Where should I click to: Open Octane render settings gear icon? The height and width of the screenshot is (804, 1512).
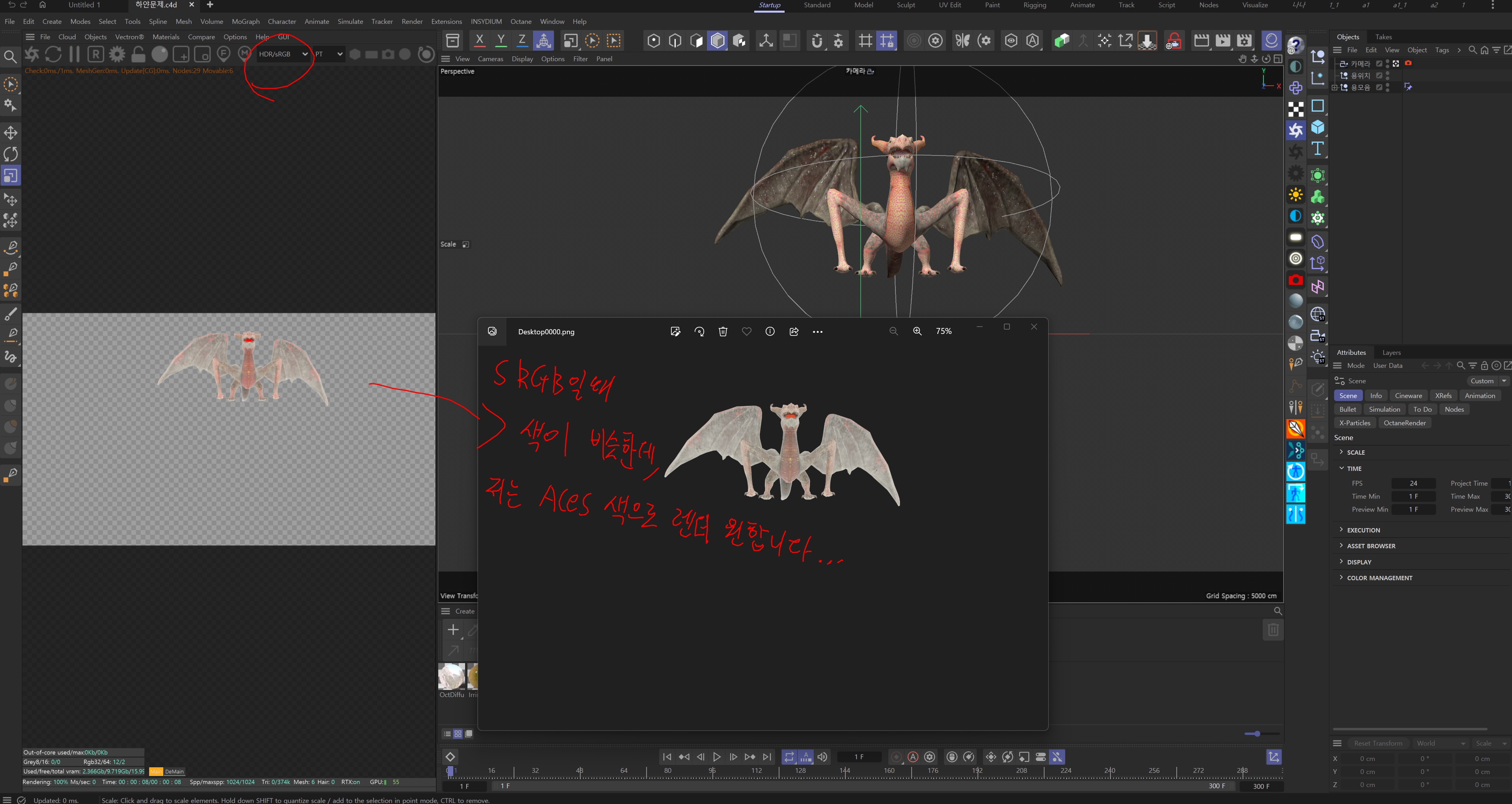pos(117,54)
